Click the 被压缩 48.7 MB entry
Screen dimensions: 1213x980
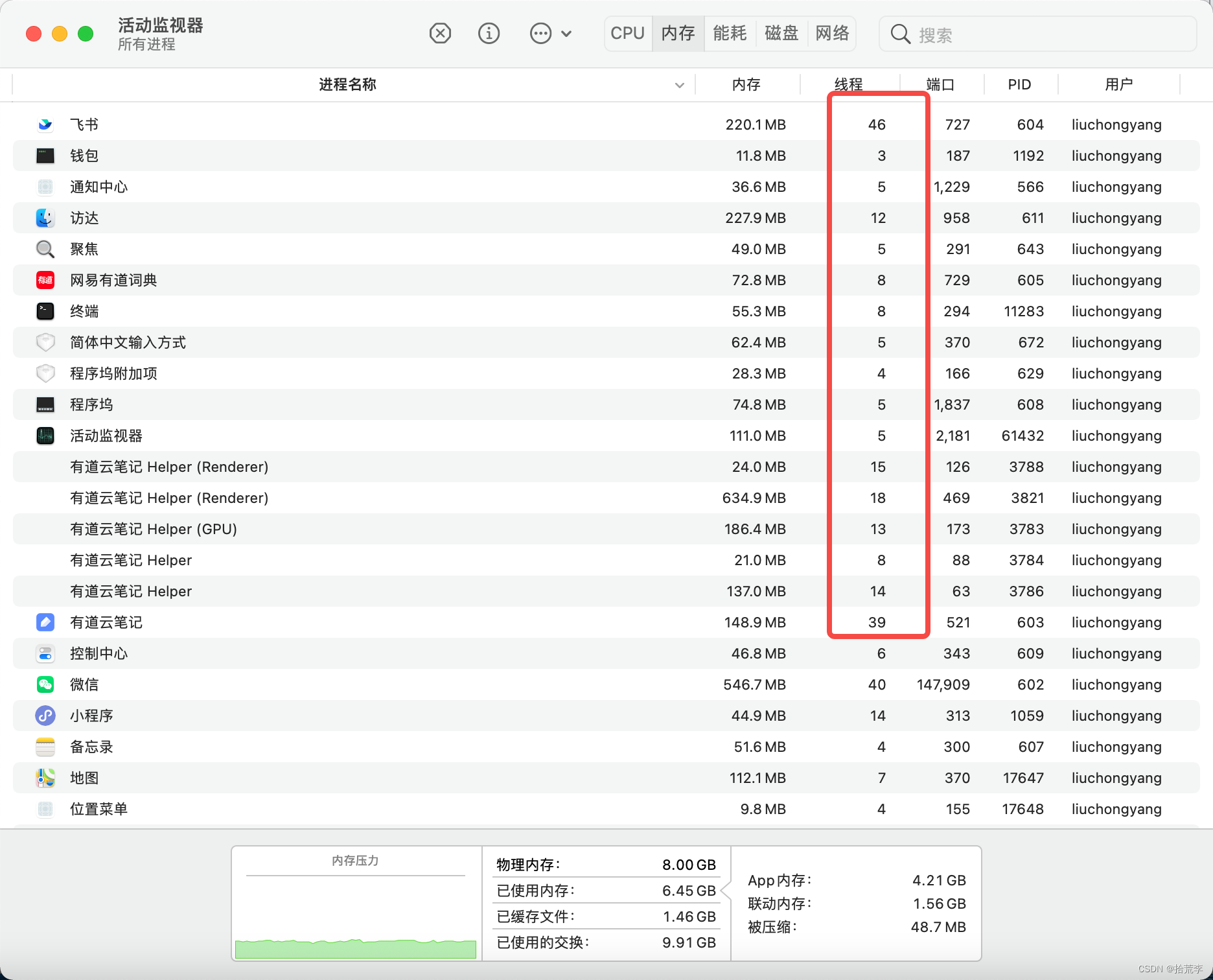857,927
